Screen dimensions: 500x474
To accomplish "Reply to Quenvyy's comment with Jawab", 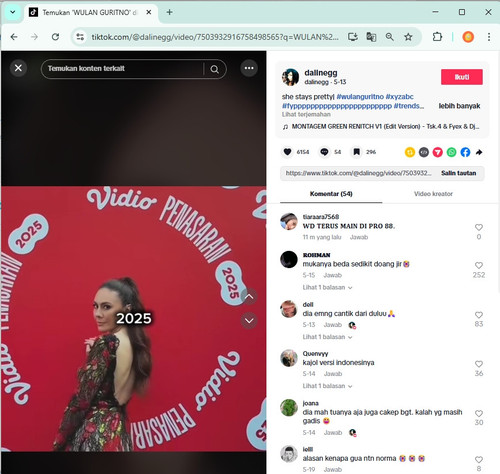I will (x=333, y=374).
